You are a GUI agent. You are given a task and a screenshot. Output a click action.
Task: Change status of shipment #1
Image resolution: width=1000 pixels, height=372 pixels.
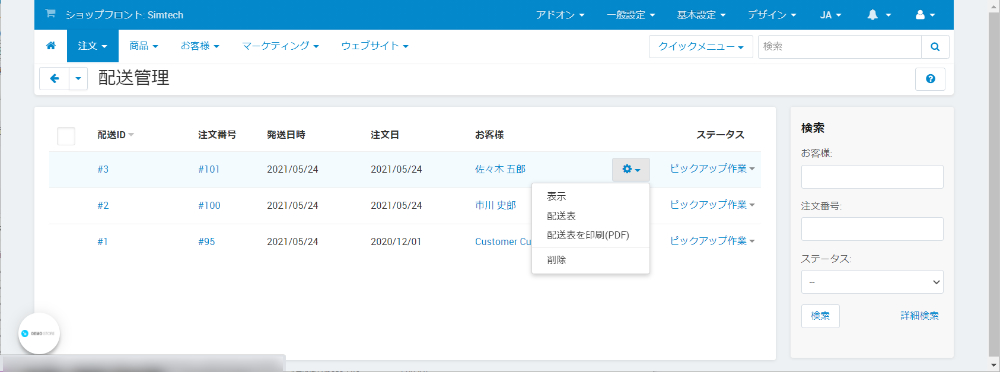[712, 241]
